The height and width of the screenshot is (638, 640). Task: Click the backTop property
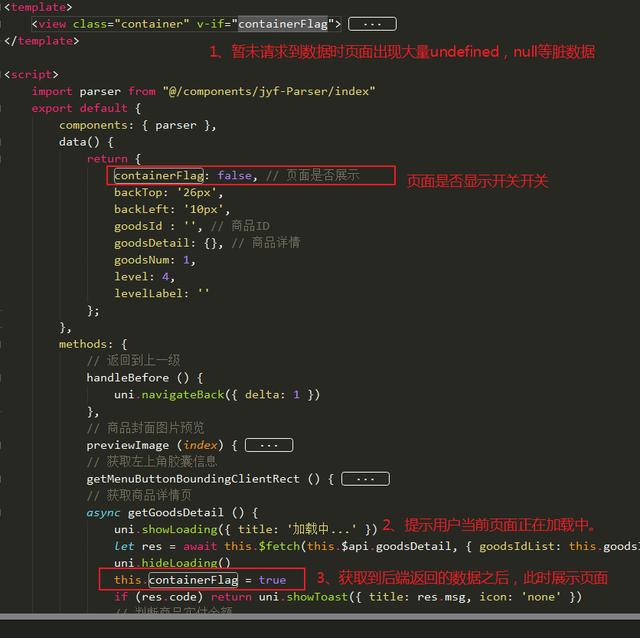[x=137, y=192]
